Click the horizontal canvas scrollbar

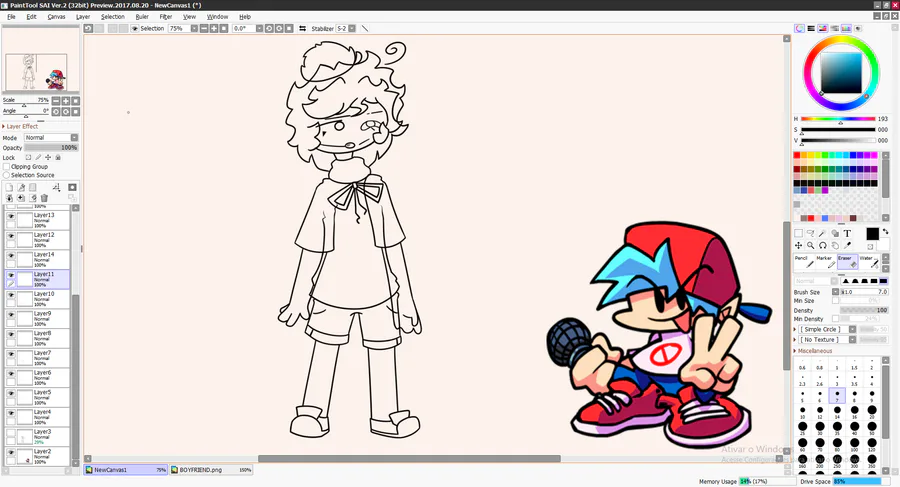(x=409, y=458)
